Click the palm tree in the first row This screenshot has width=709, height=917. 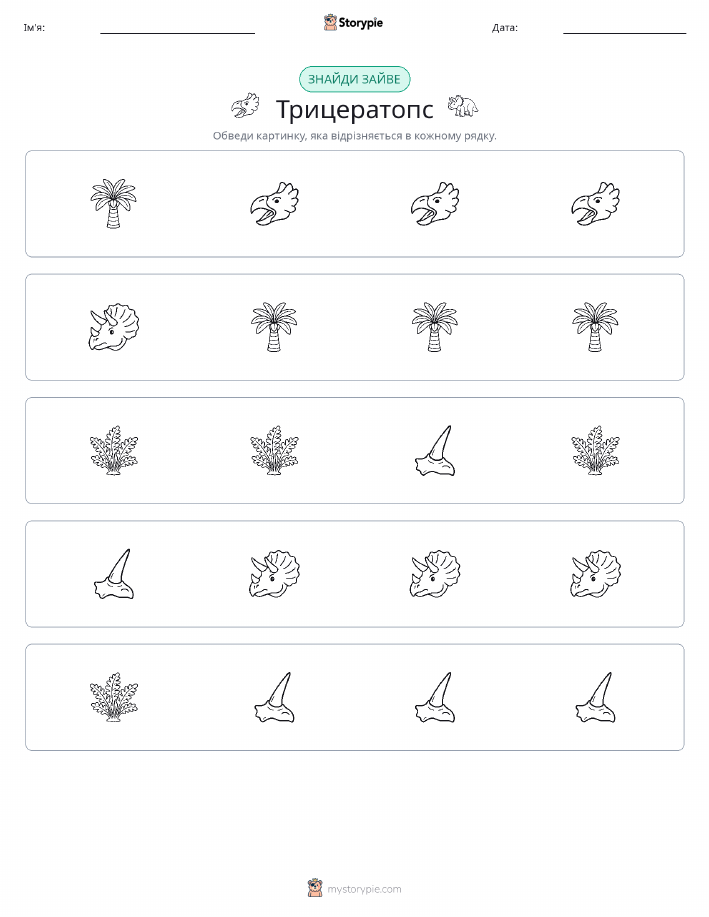tap(113, 204)
